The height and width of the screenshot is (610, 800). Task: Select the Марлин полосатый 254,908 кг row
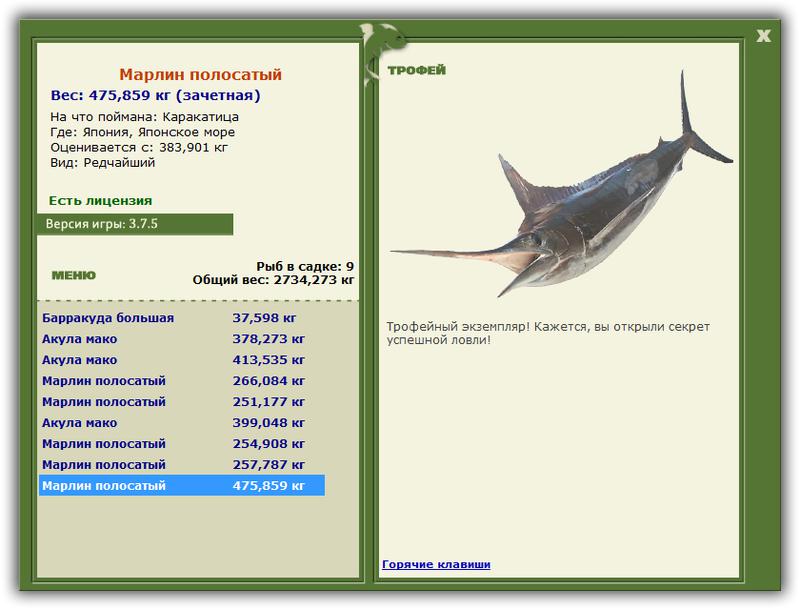coord(182,443)
